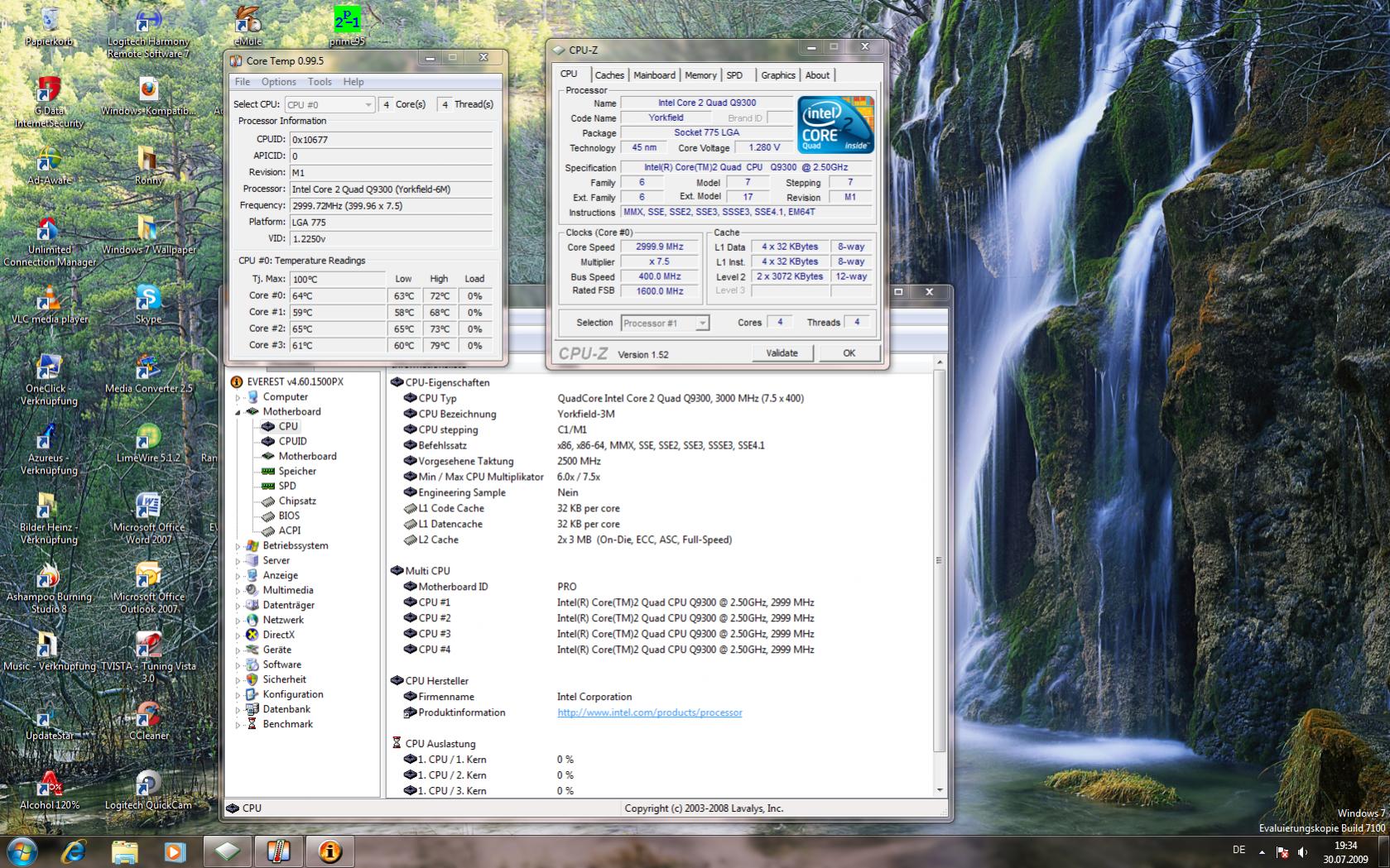Expand the Software tree node
The height and width of the screenshot is (868, 1390).
[x=238, y=665]
